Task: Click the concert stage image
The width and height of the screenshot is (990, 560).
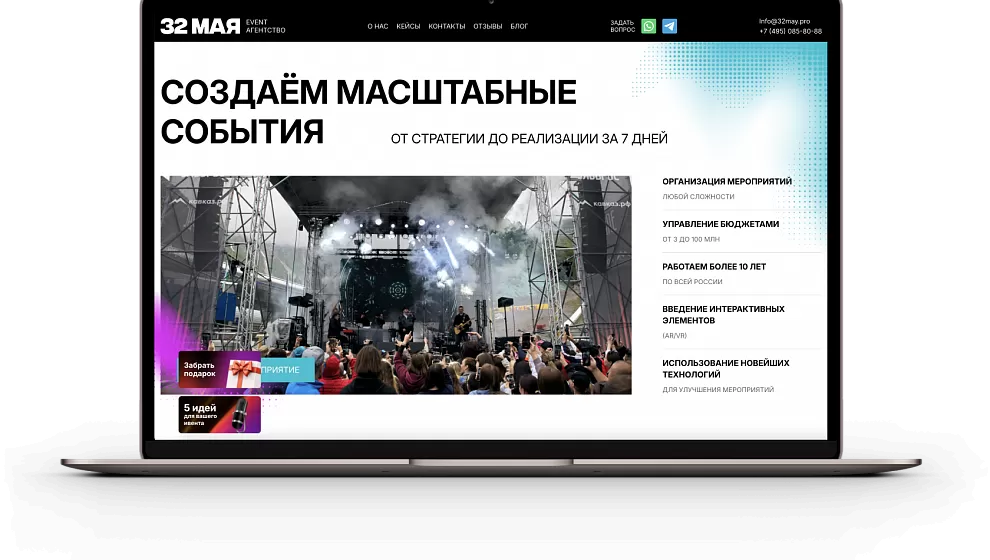Action: click(x=396, y=285)
